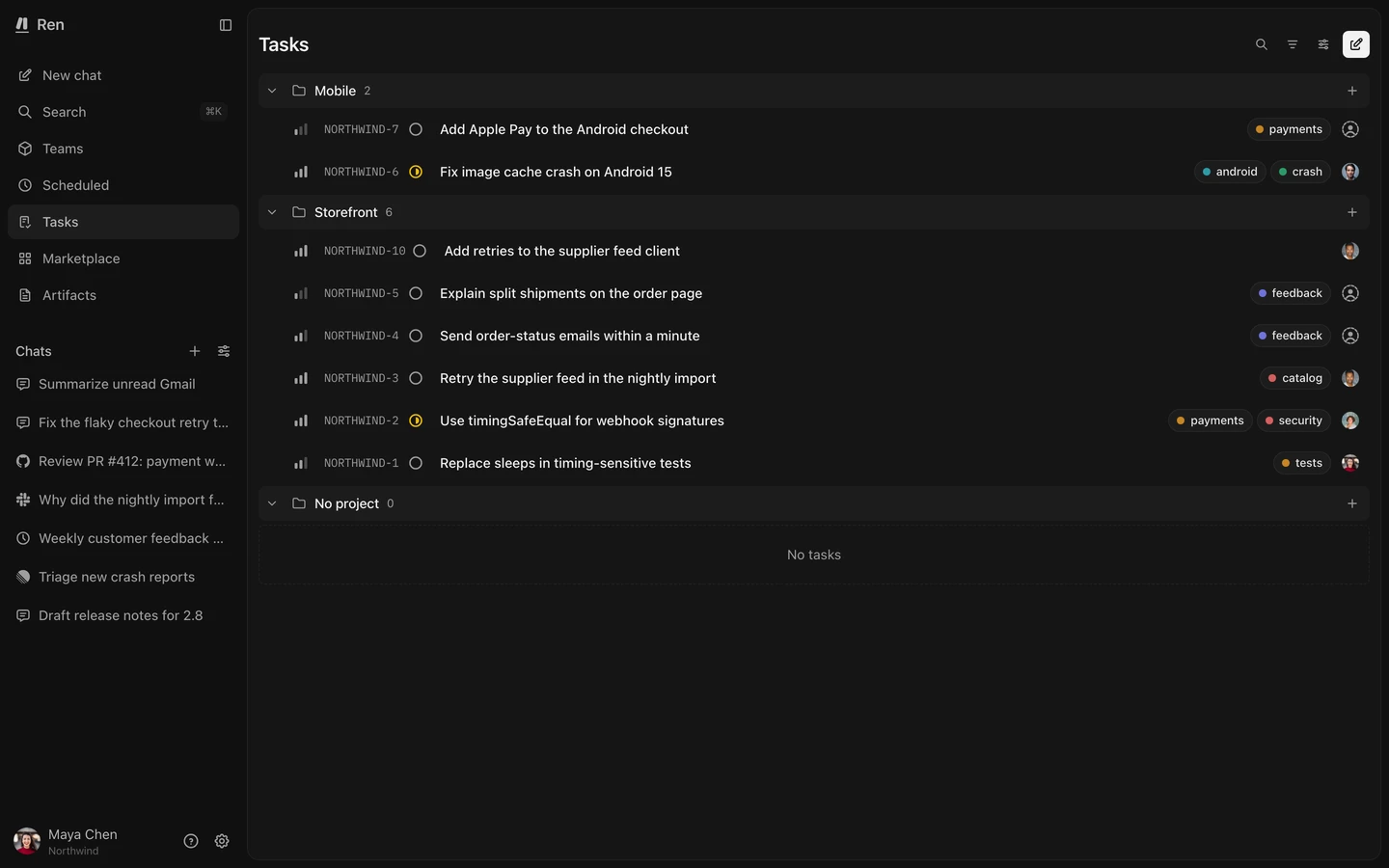Open Marketplace in the sidebar

(x=123, y=258)
